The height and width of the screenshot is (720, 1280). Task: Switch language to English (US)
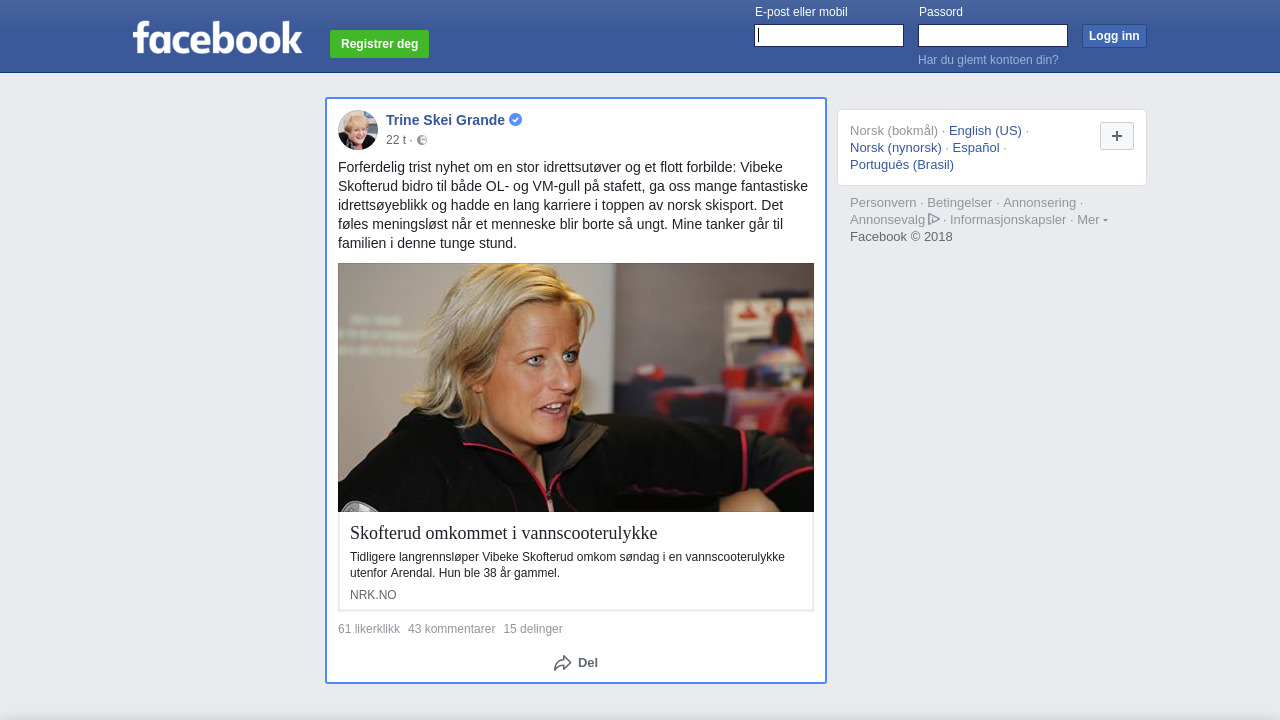coord(985,131)
